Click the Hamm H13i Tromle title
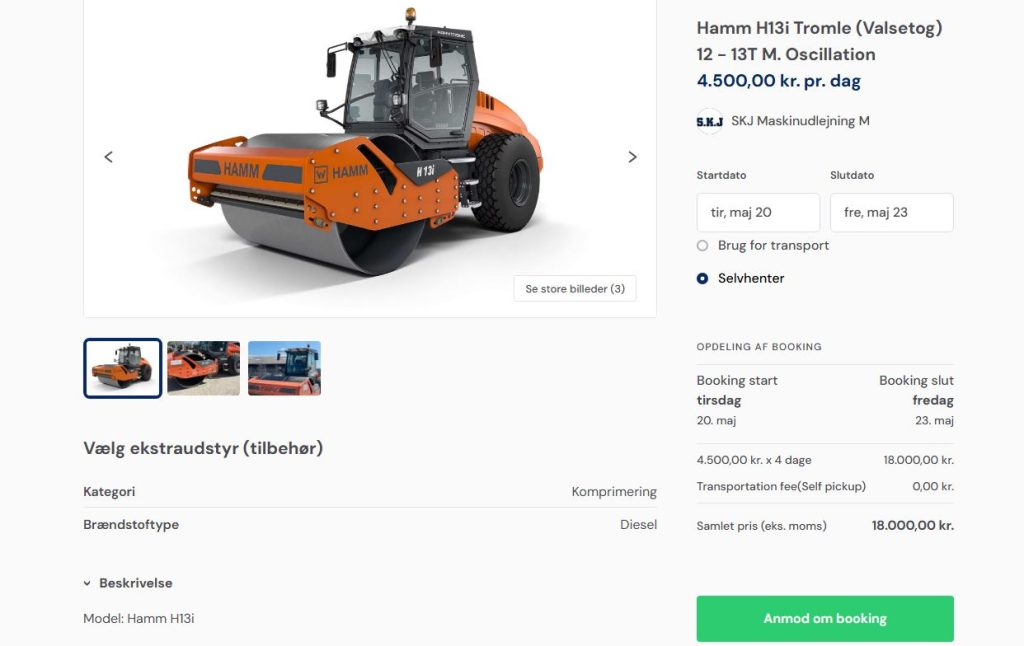Screen dimensions: 1024x646 pos(819,41)
